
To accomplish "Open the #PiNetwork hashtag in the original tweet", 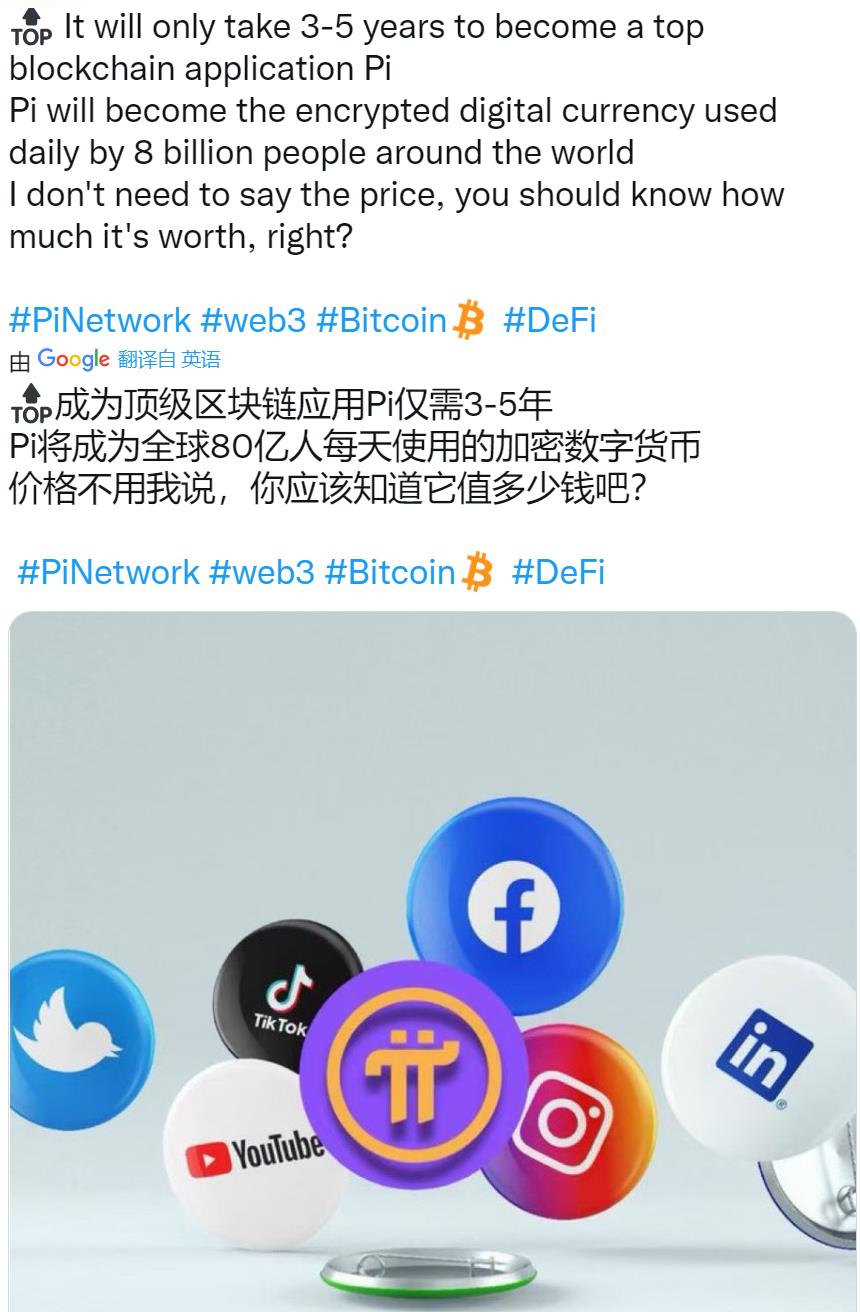I will (100, 320).
